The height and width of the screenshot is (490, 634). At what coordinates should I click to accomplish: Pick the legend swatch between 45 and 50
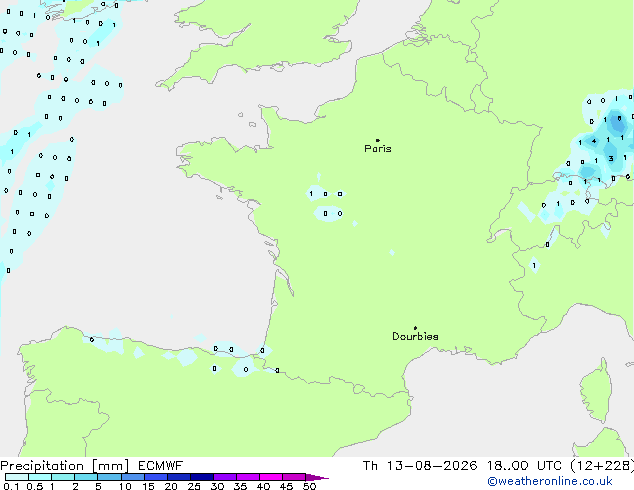294,477
